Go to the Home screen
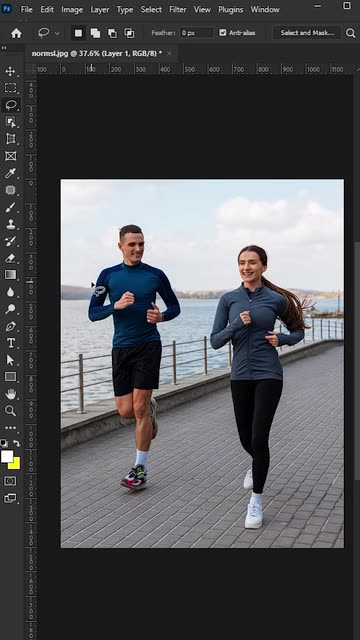The height and width of the screenshot is (640, 360). 16,33
